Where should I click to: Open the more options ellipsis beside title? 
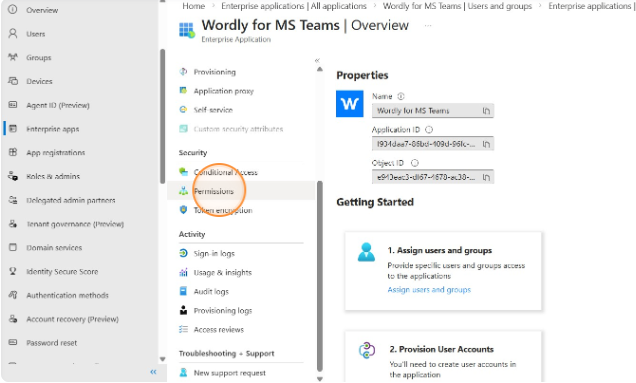pyautogui.click(x=428, y=26)
